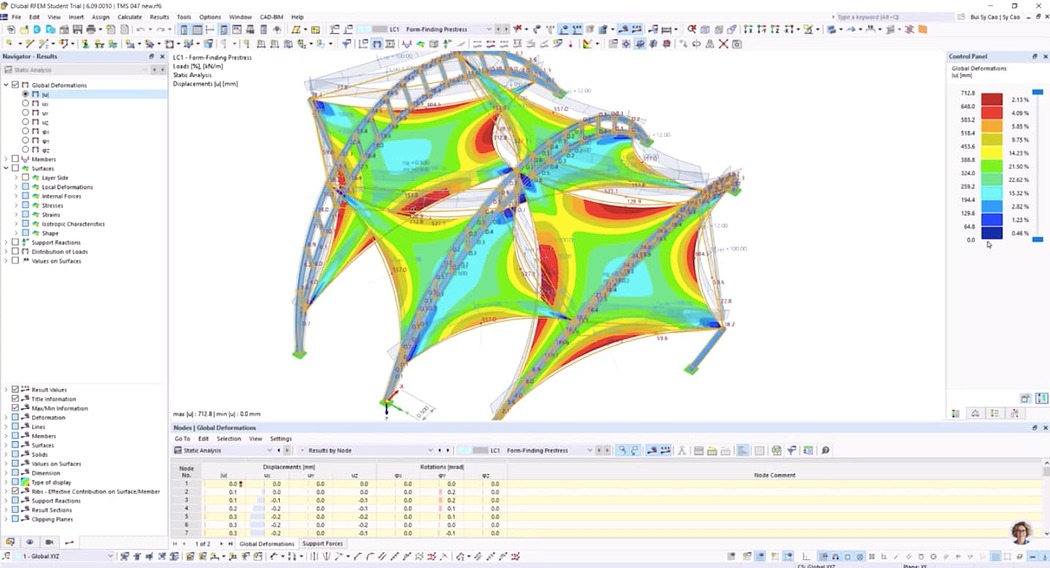The image size is (1050, 568).
Task: Click the Redo arrow icon
Action: [160, 29]
